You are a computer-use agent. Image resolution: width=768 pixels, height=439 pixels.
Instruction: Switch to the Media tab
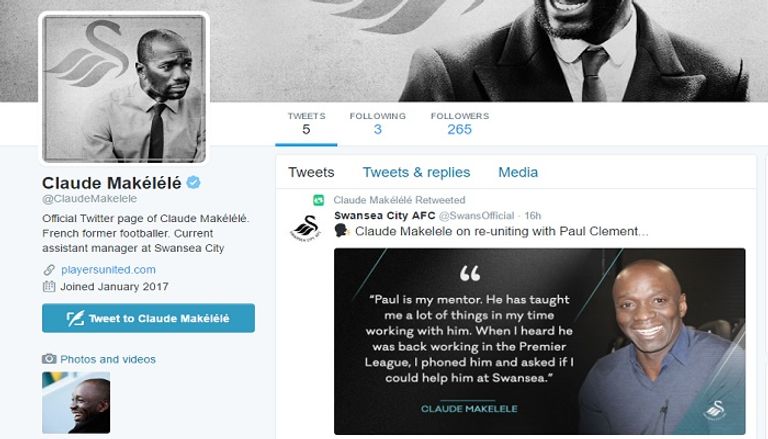pyautogui.click(x=518, y=172)
